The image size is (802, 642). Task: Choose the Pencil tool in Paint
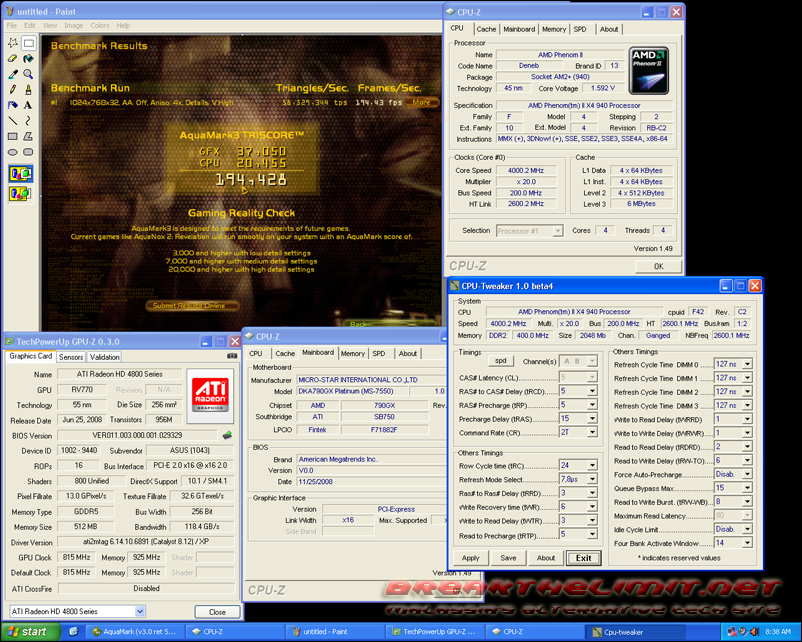click(x=13, y=90)
